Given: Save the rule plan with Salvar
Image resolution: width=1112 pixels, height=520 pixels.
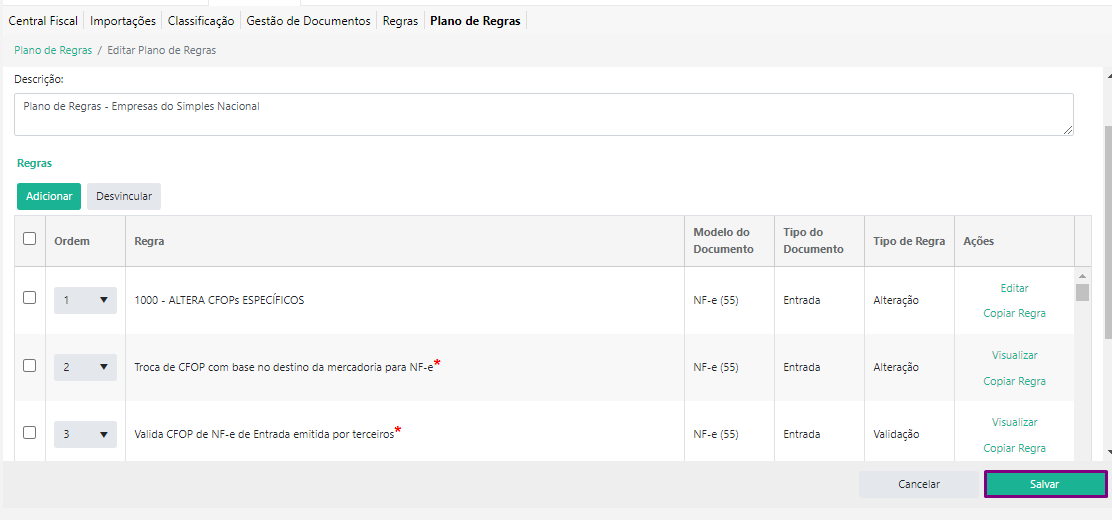Looking at the screenshot, I should pos(1045,484).
